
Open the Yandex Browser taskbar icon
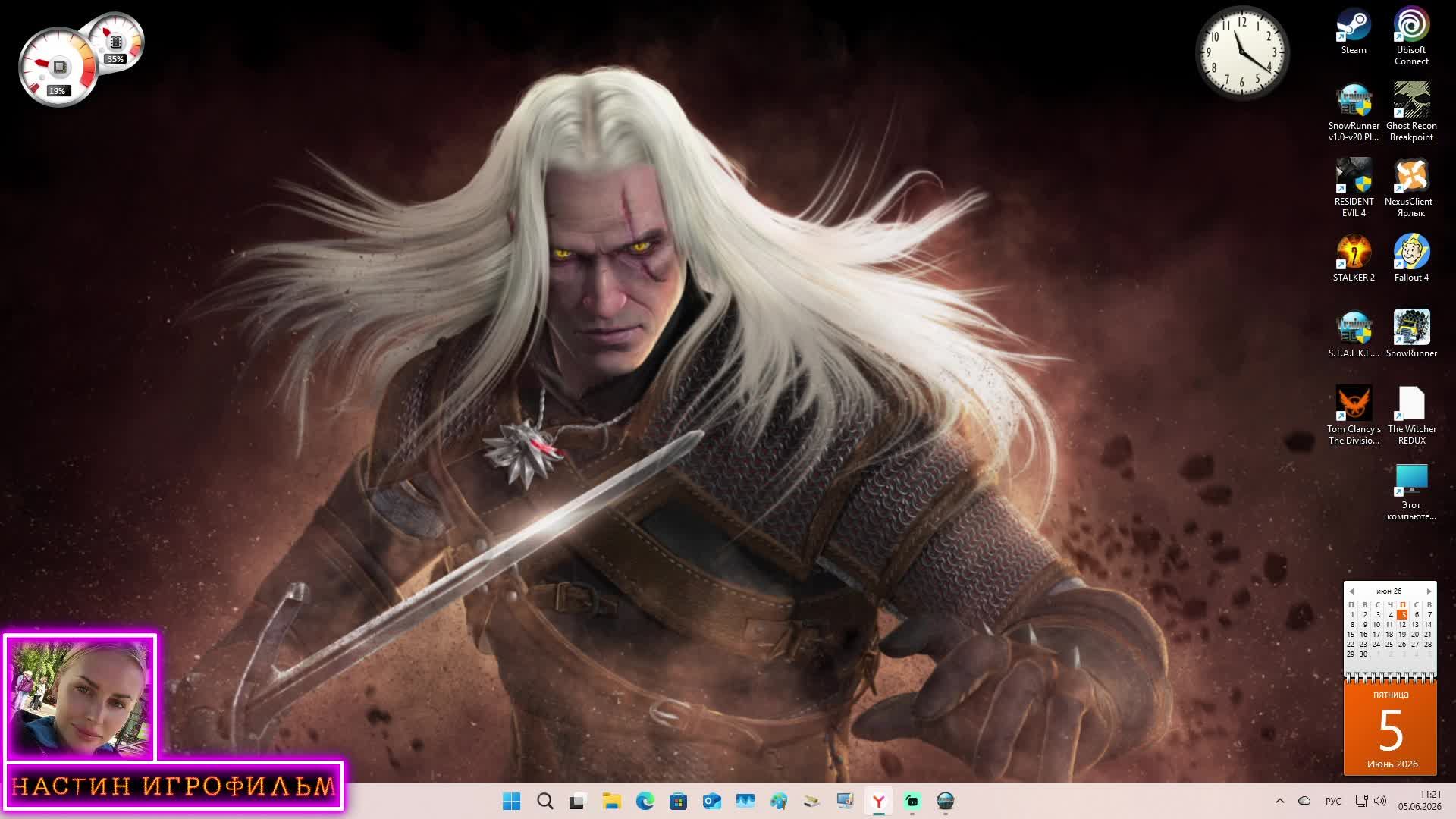(x=878, y=801)
